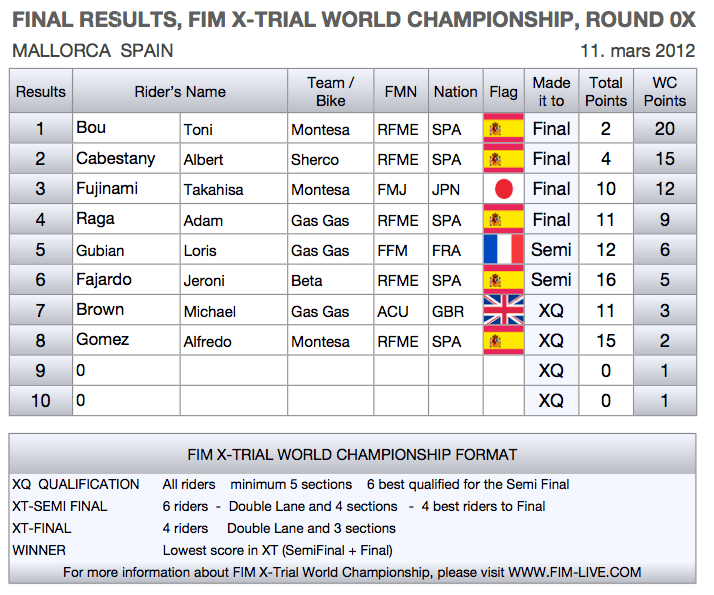Viewport: 714px width, 595px height.
Task: Click the Spanish flag in Alfredo Gomez's row
Action: (x=503, y=340)
